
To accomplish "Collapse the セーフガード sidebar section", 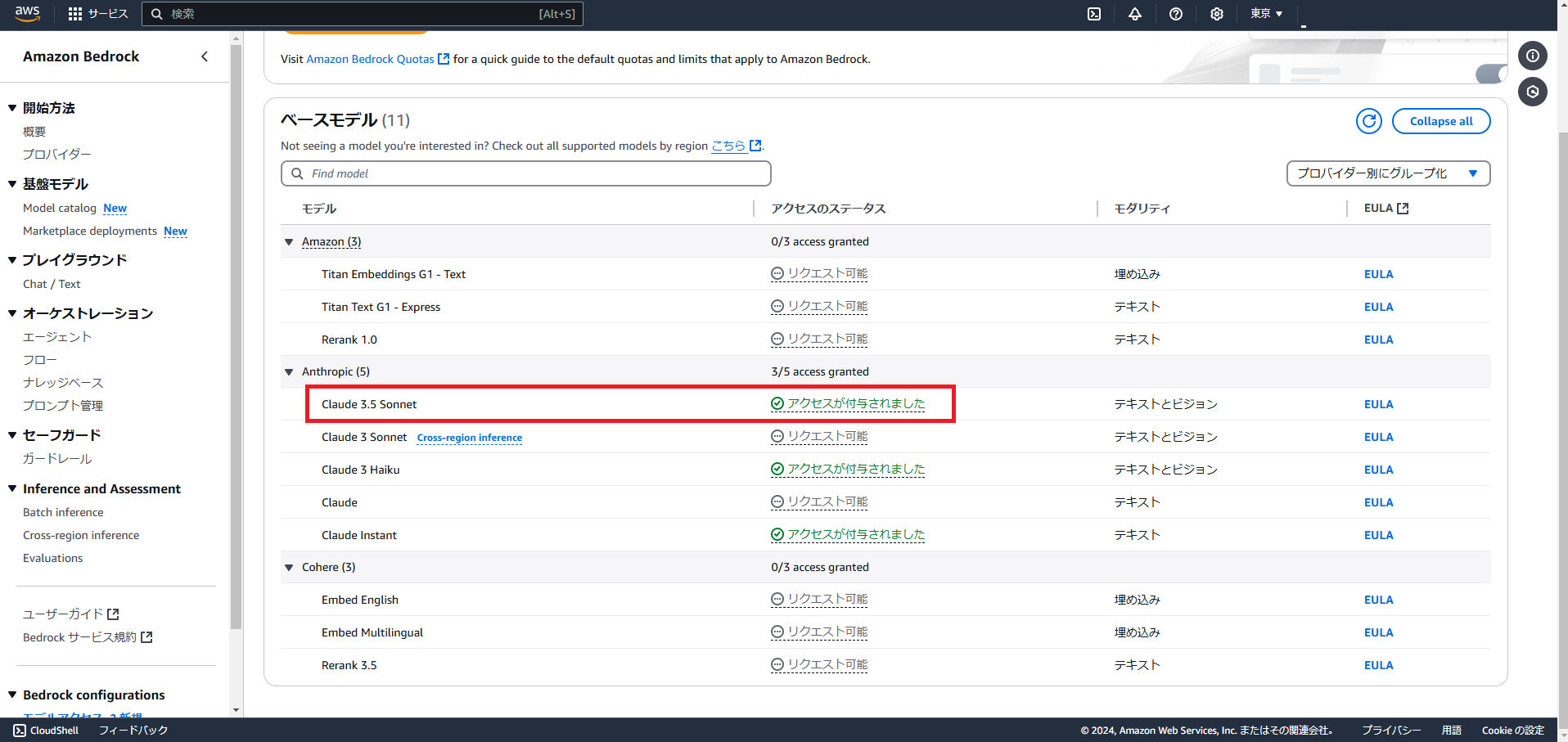I will 12,435.
